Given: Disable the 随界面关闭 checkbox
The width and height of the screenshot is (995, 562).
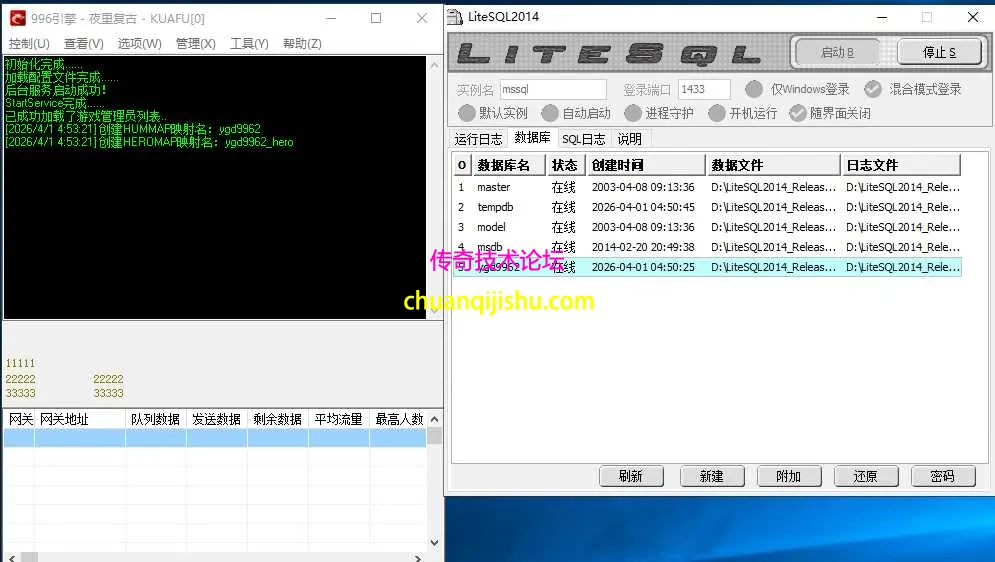Looking at the screenshot, I should (797, 113).
